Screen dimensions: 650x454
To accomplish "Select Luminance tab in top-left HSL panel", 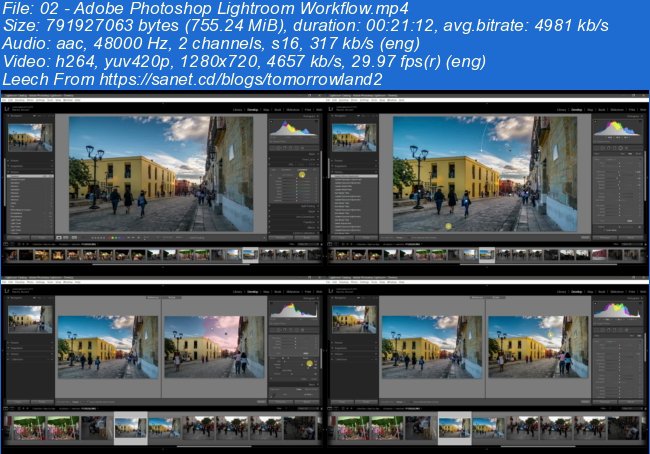I will tap(302, 170).
